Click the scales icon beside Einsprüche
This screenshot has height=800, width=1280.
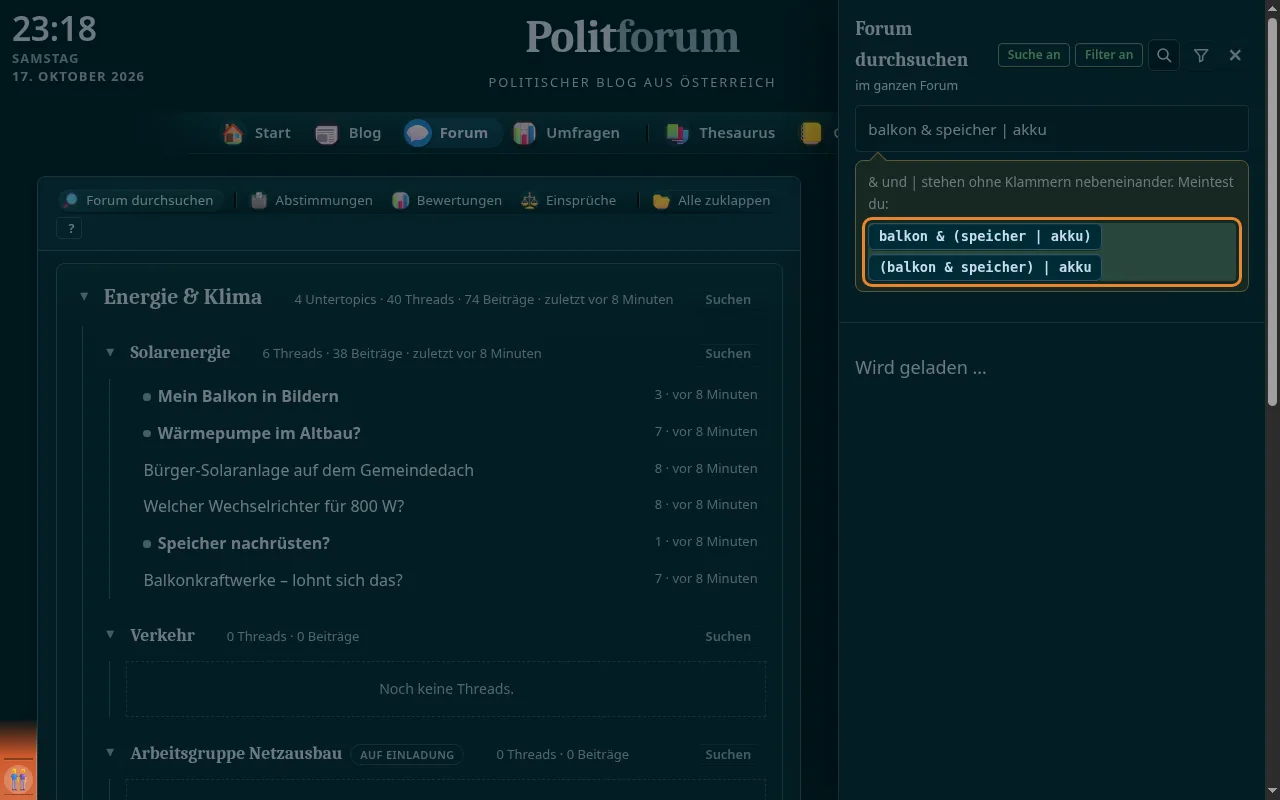pyautogui.click(x=529, y=200)
